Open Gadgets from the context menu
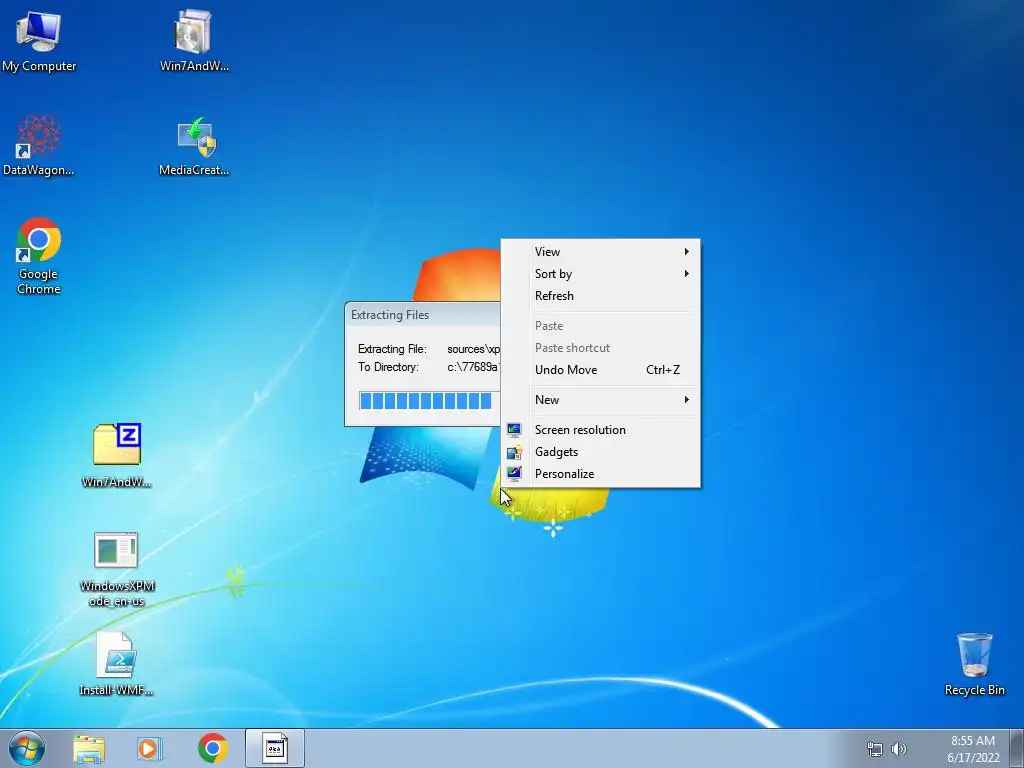 point(601,452)
